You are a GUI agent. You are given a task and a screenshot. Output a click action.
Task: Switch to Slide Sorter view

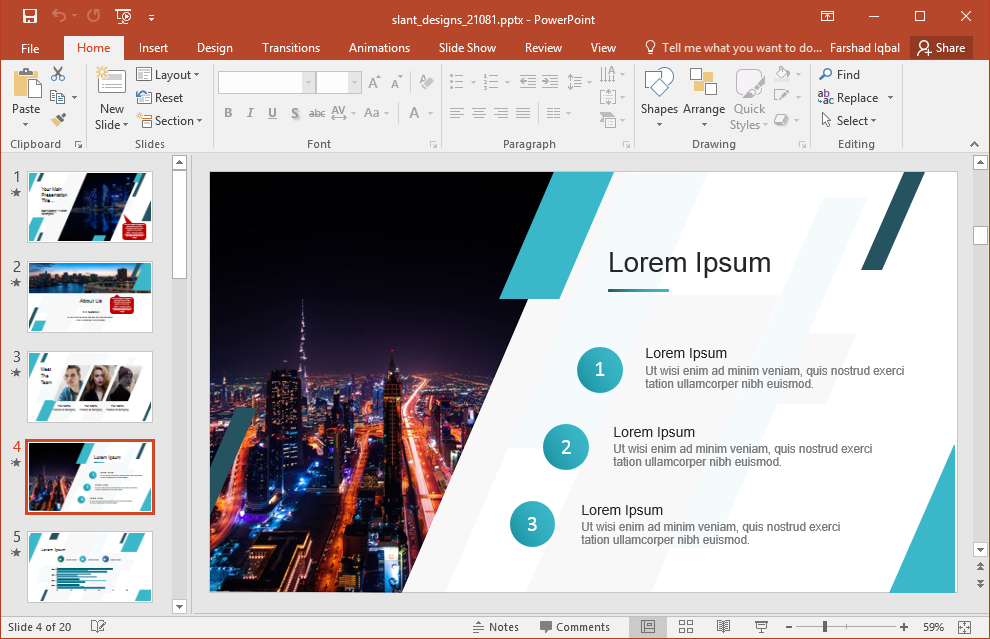click(686, 627)
